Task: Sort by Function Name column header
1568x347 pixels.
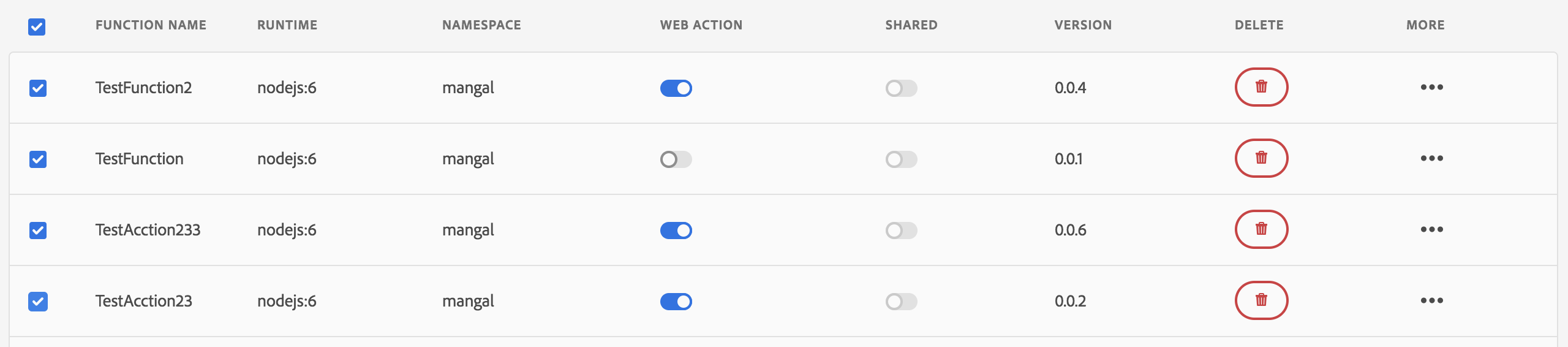Action: 151,25
